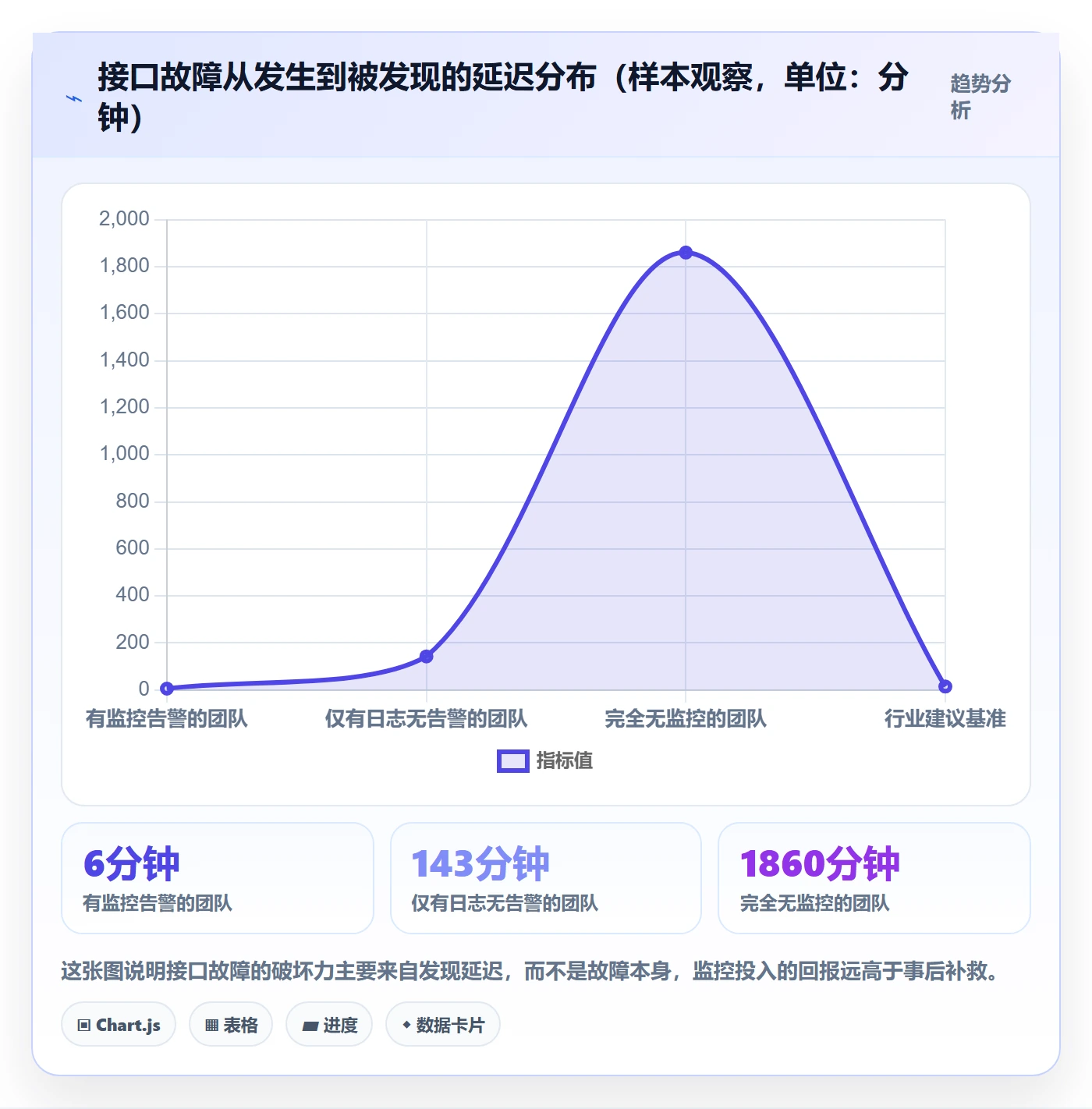Click the 完全无监控的团队 caption under 1860分钟
Screen dimensions: 1092x1109
[x=814, y=903]
